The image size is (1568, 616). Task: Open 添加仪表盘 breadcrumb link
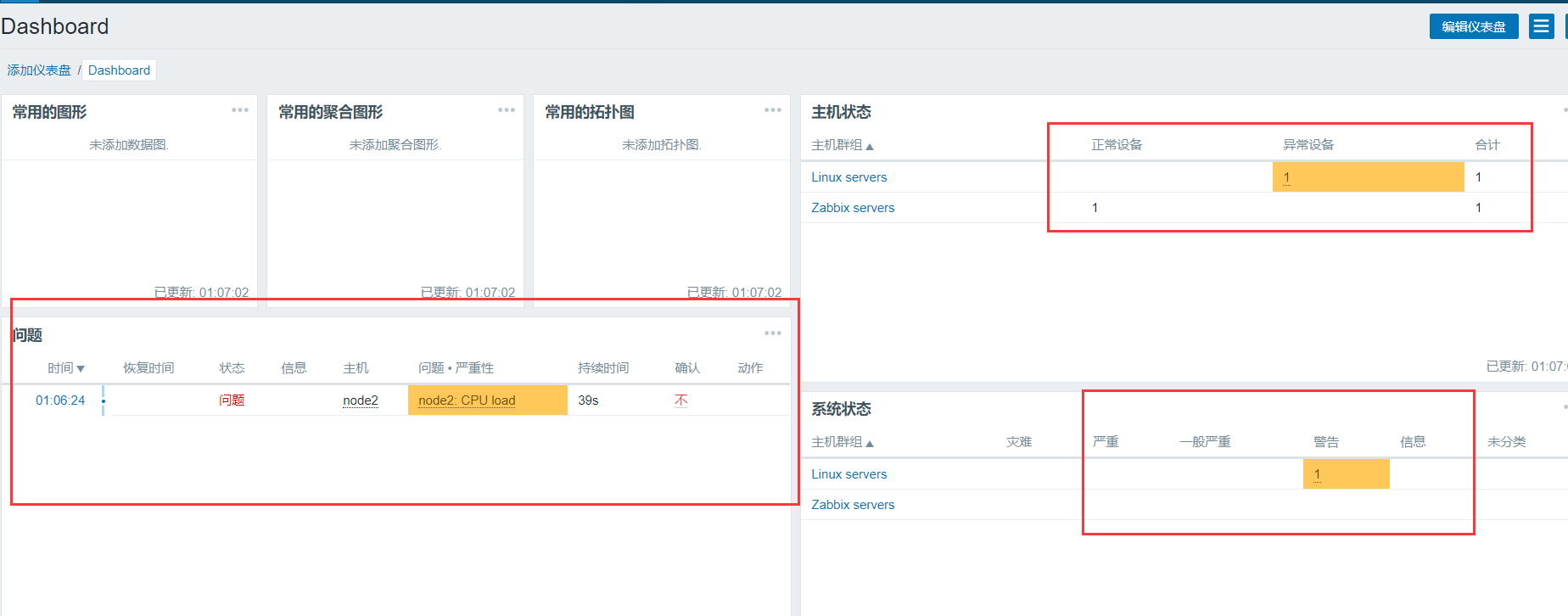tap(39, 70)
